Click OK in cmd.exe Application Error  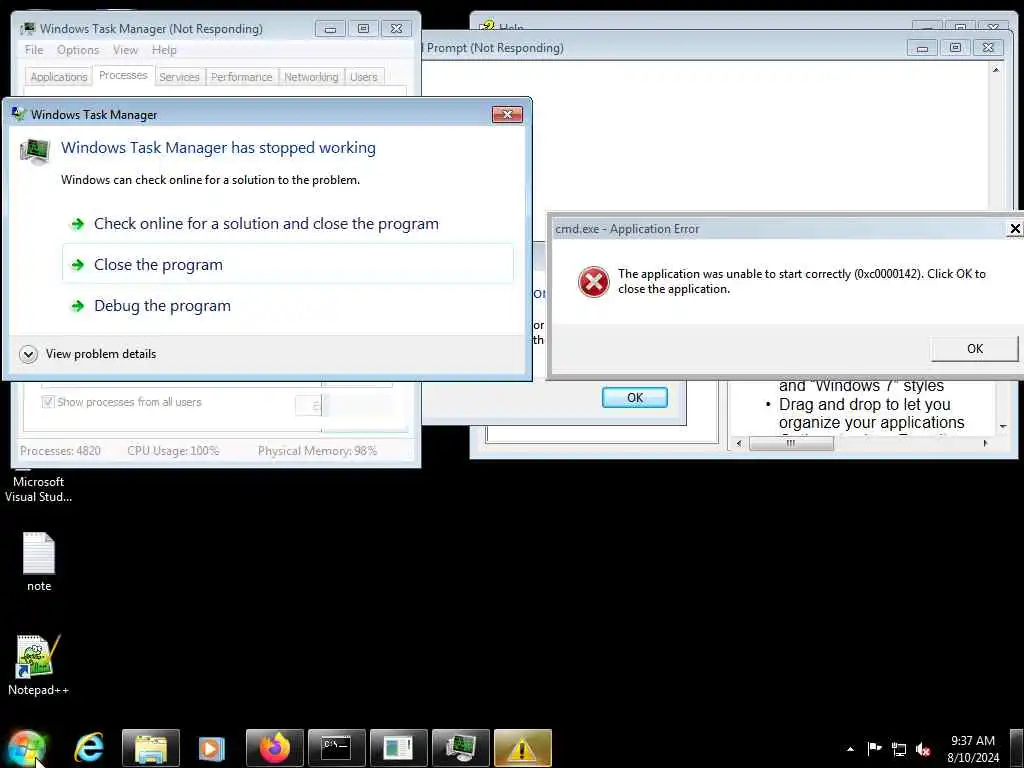(974, 349)
